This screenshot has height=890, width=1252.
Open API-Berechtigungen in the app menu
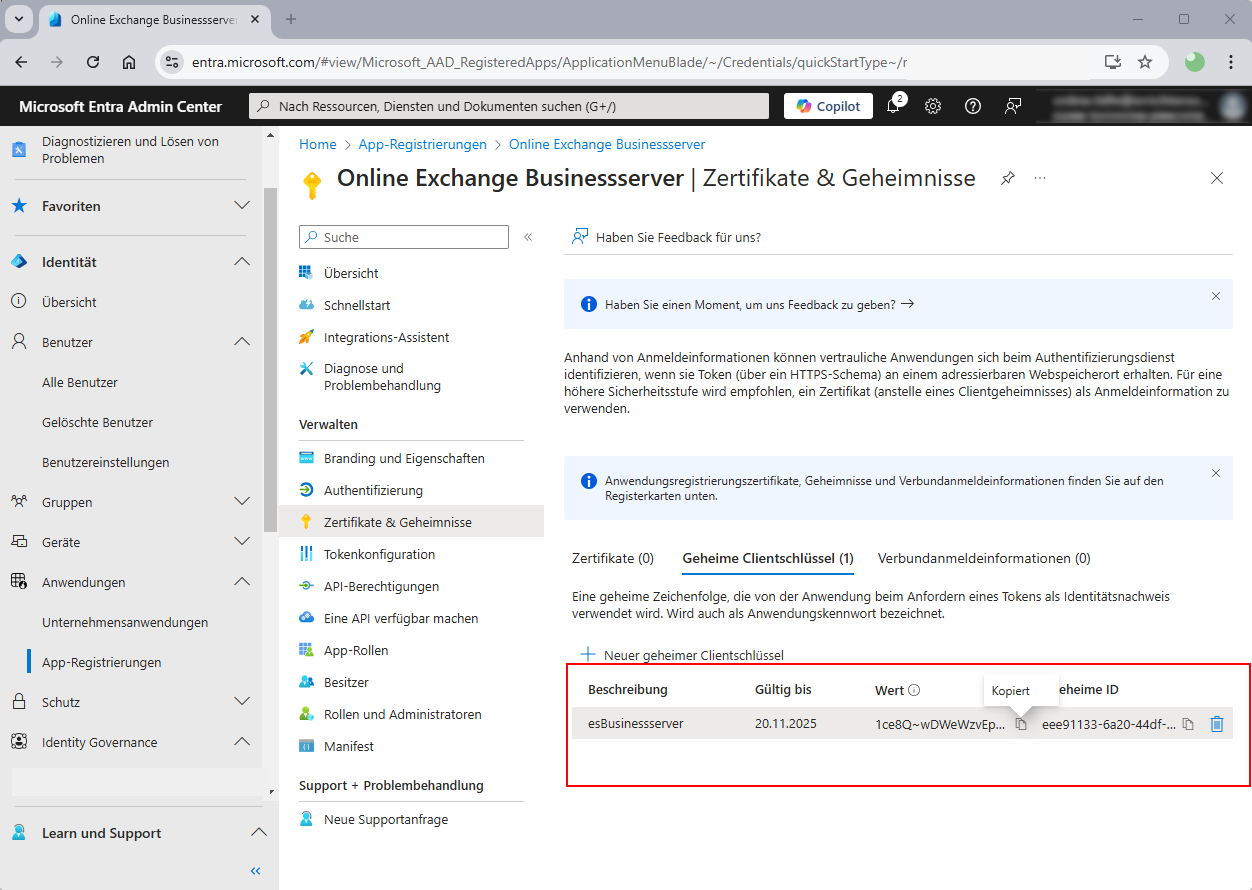(381, 586)
